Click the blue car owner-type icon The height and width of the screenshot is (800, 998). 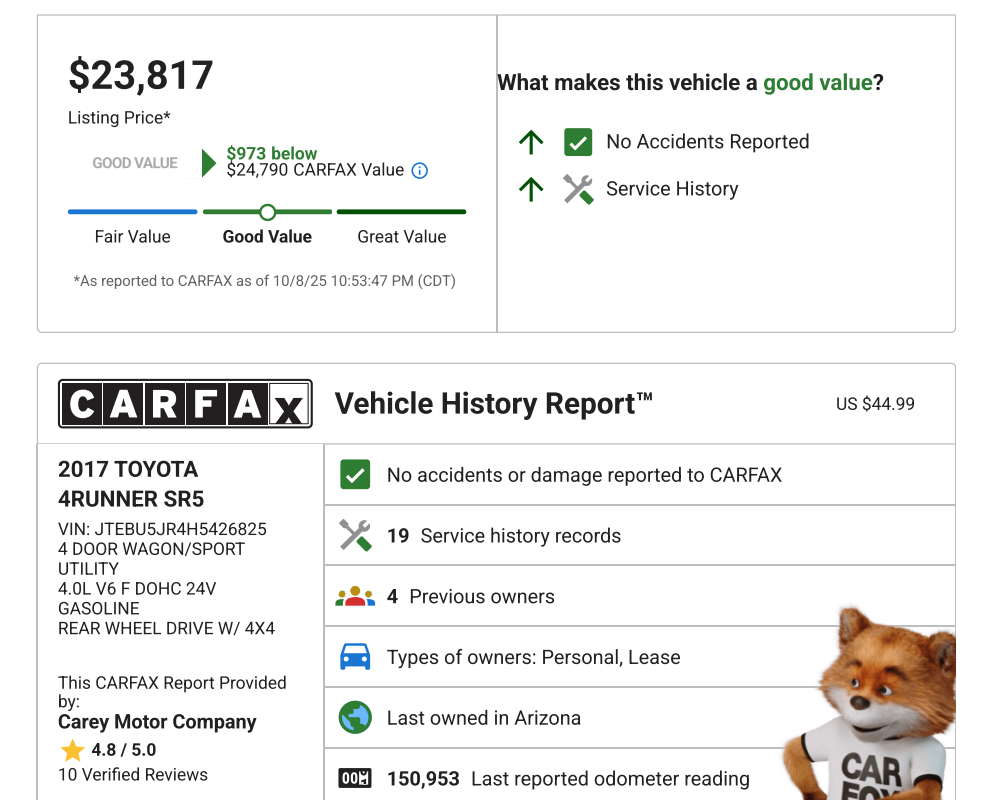tap(355, 657)
